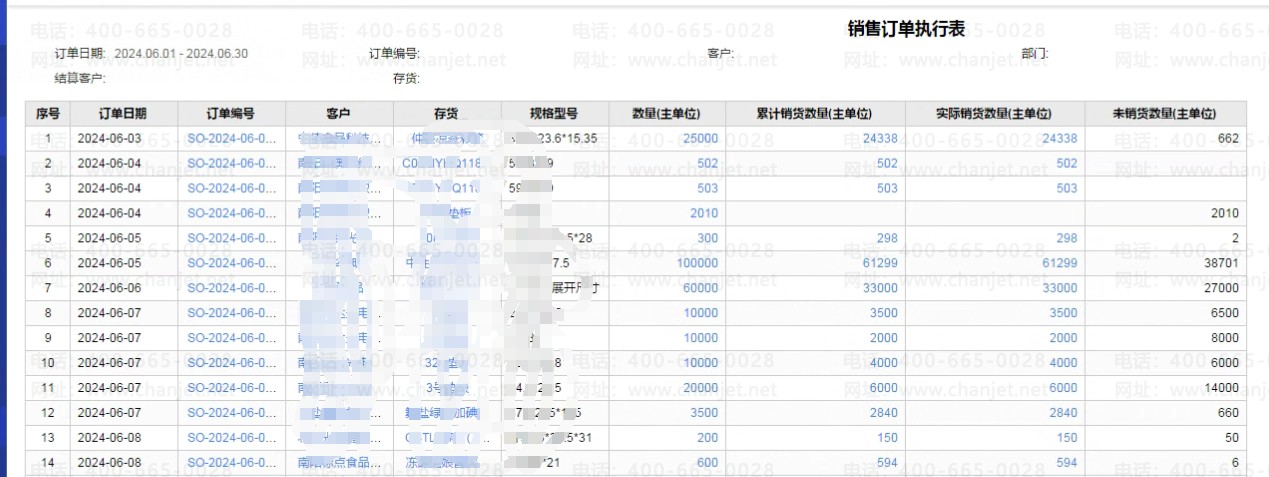The image size is (1269, 477).
Task: Click the 销售订单执行表 report title
Action: (906, 30)
